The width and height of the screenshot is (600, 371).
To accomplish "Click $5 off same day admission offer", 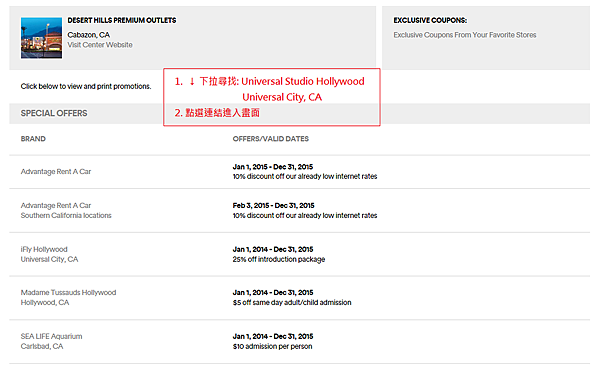I will pos(292,303).
